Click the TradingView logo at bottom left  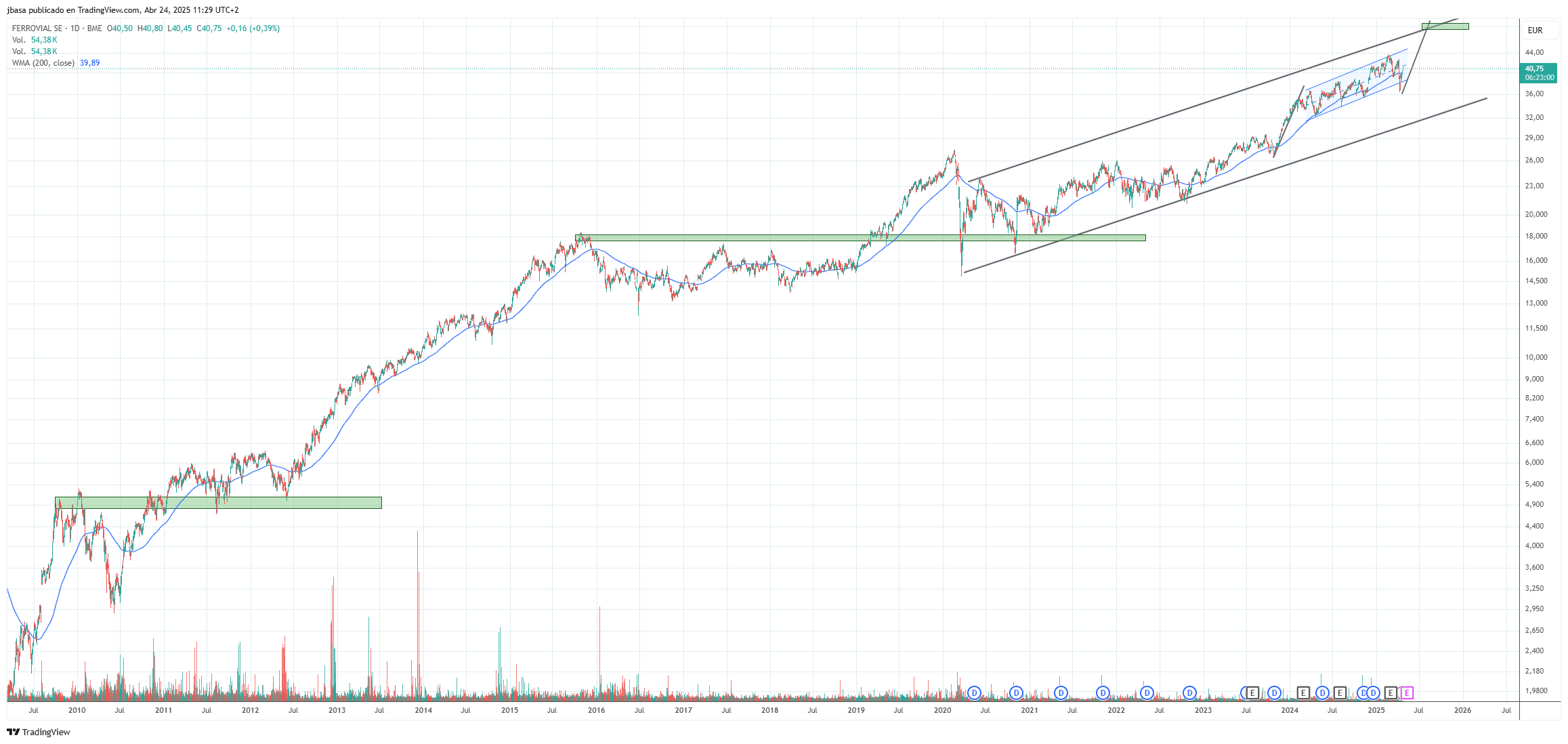pos(39,732)
